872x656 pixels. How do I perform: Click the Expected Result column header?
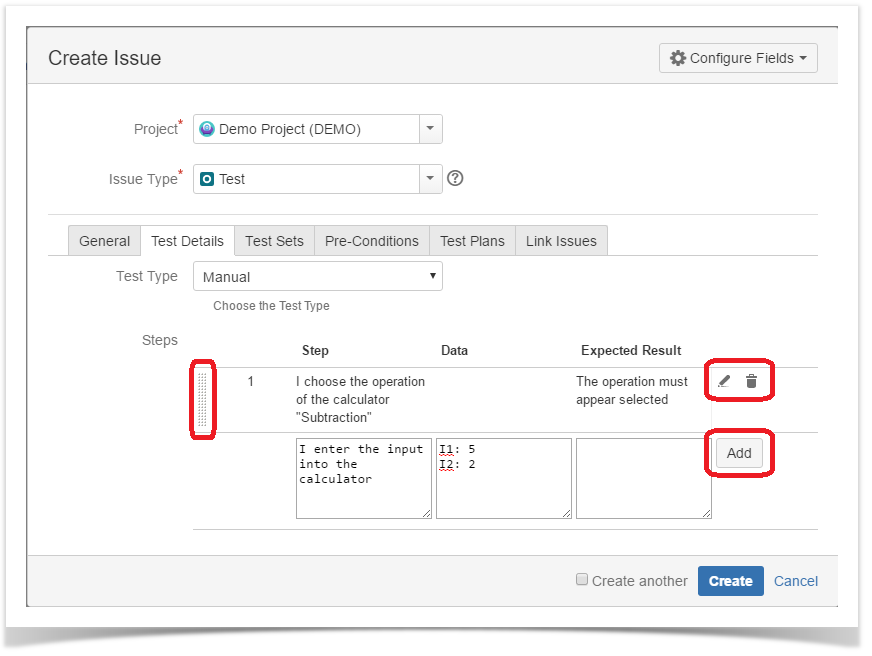point(631,350)
